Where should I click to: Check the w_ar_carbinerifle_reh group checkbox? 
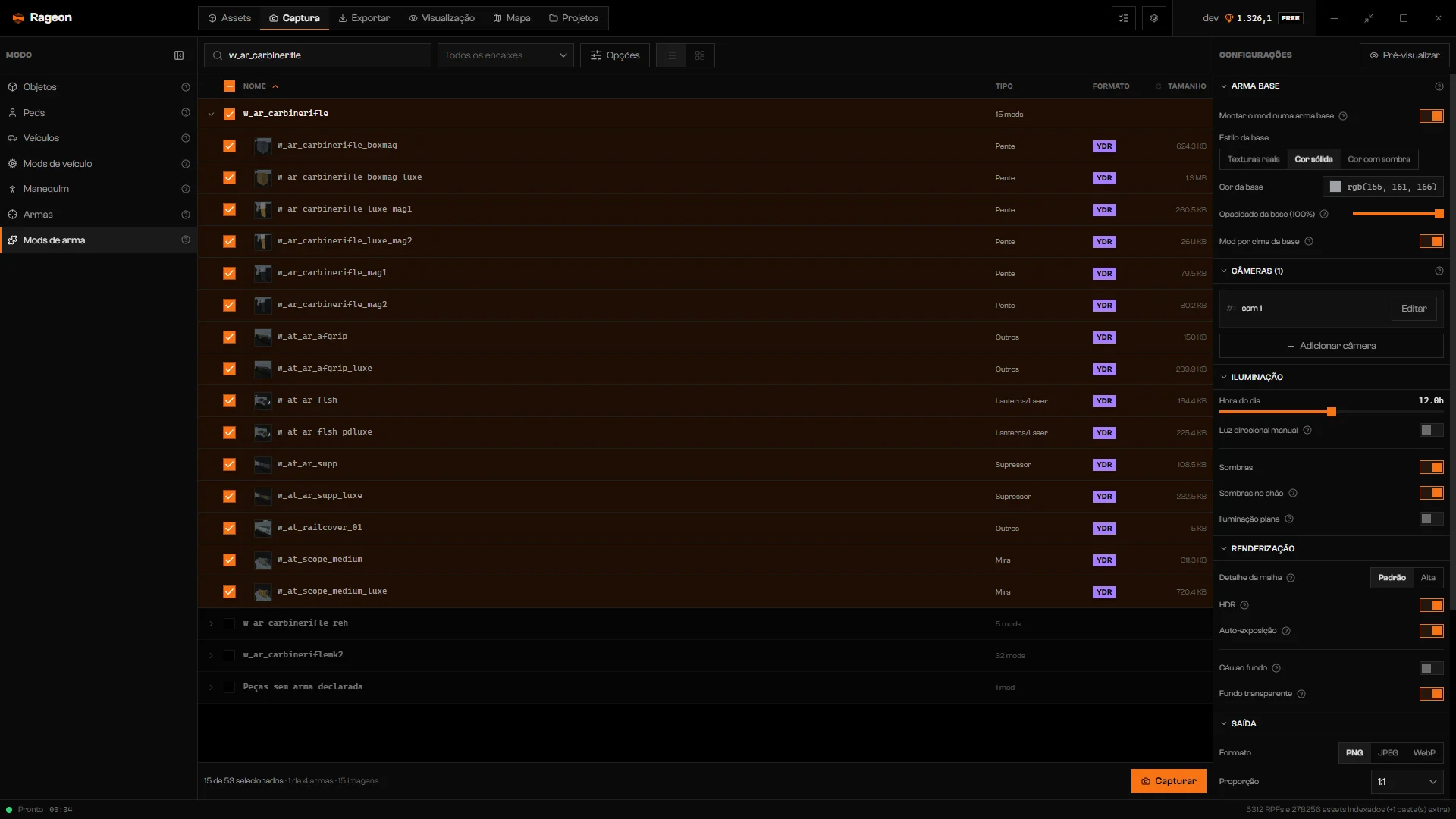coord(229,623)
